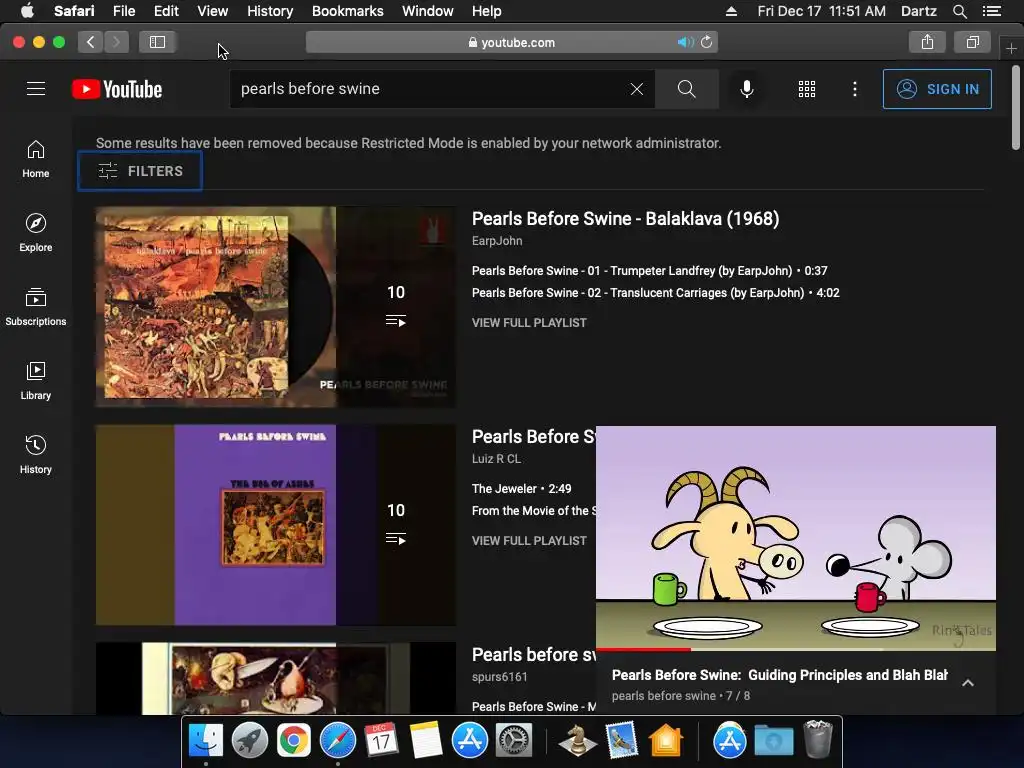The height and width of the screenshot is (768, 1024).
Task: Visit the Luiz R CL channel link
Action: (x=496, y=459)
